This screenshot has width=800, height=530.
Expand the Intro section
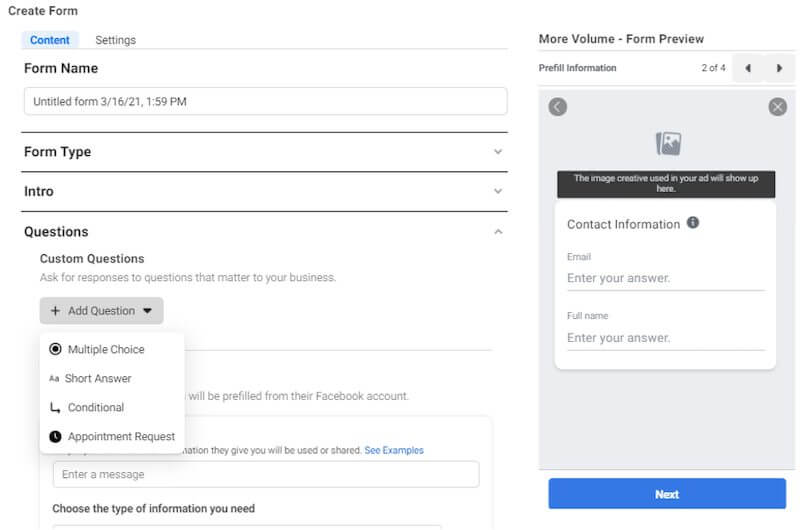coord(498,191)
